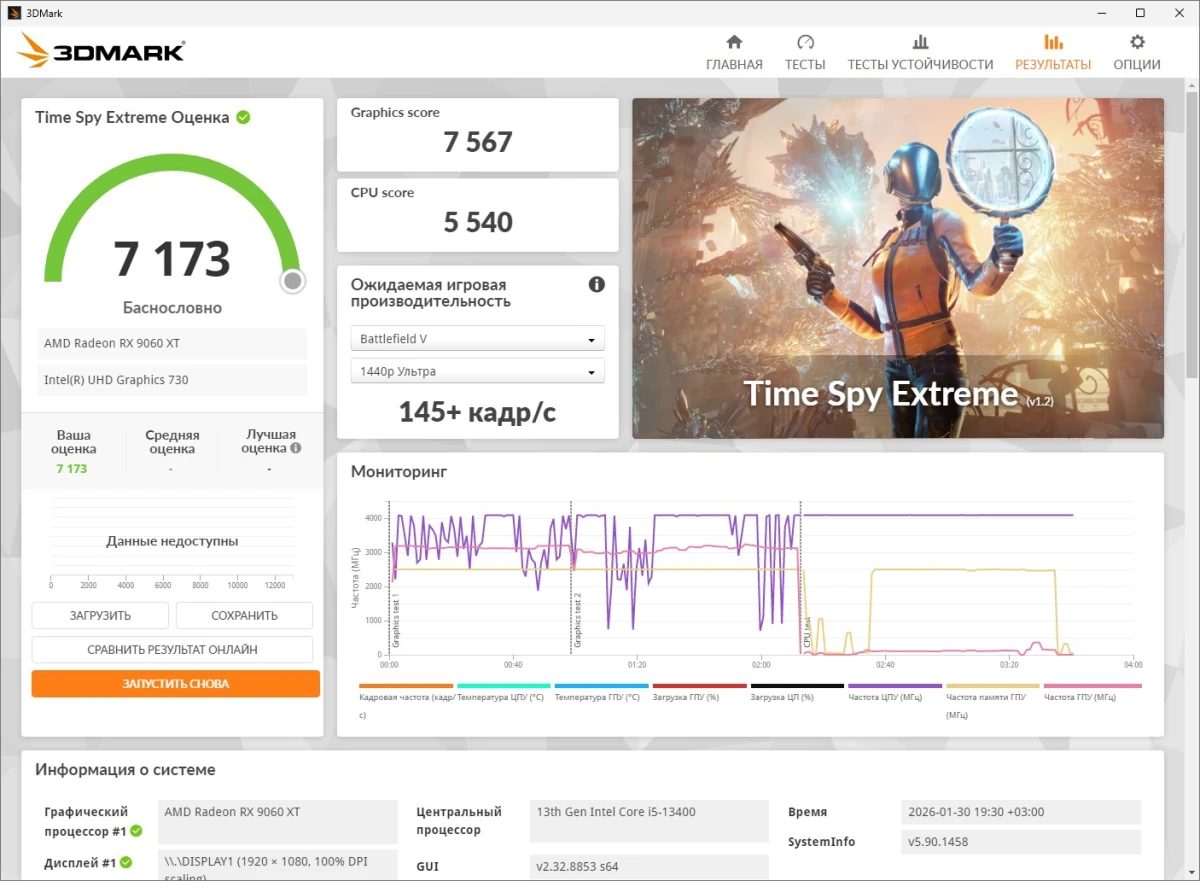The image size is (1200, 881).
Task: Click the Home icon in the navigation
Action: (734, 42)
